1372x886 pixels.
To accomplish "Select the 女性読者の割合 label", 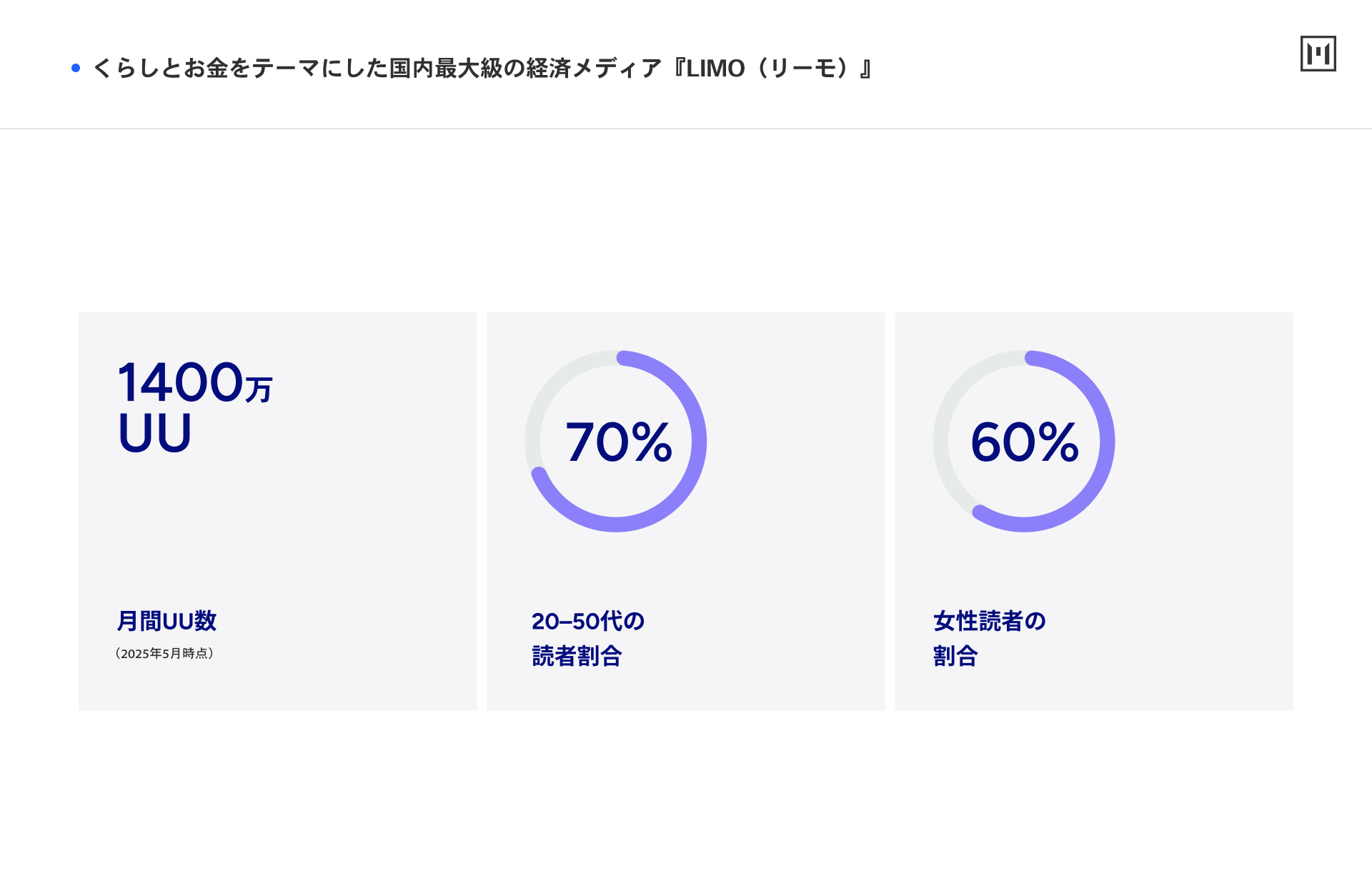I will point(990,638).
